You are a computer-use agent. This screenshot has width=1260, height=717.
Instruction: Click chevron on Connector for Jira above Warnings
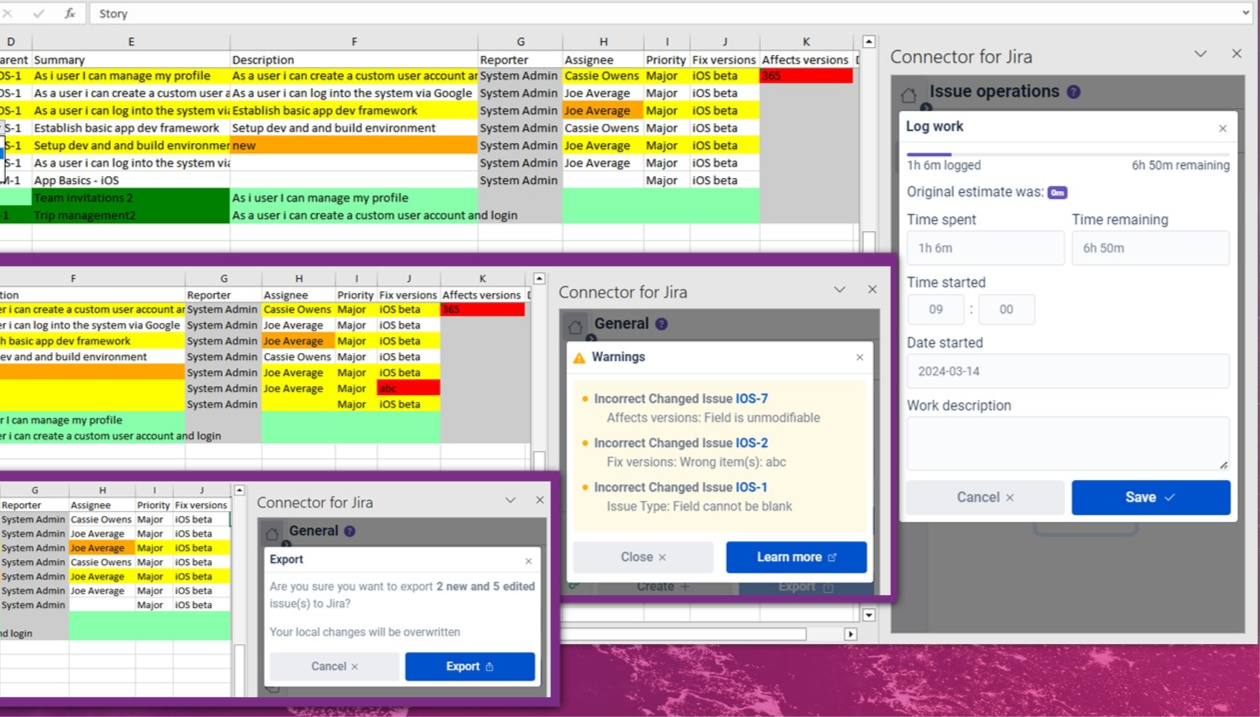point(839,290)
